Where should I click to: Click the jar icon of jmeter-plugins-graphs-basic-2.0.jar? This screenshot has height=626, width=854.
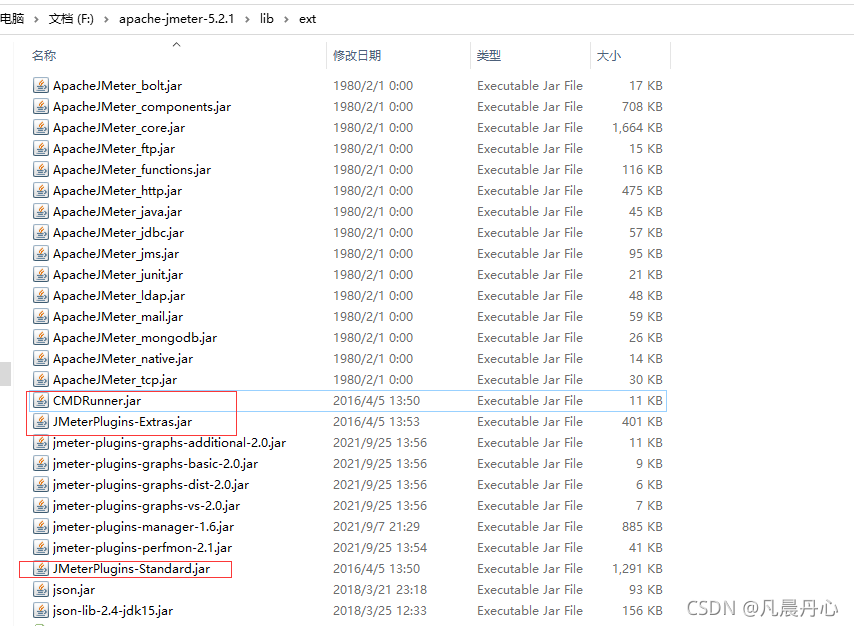41,463
